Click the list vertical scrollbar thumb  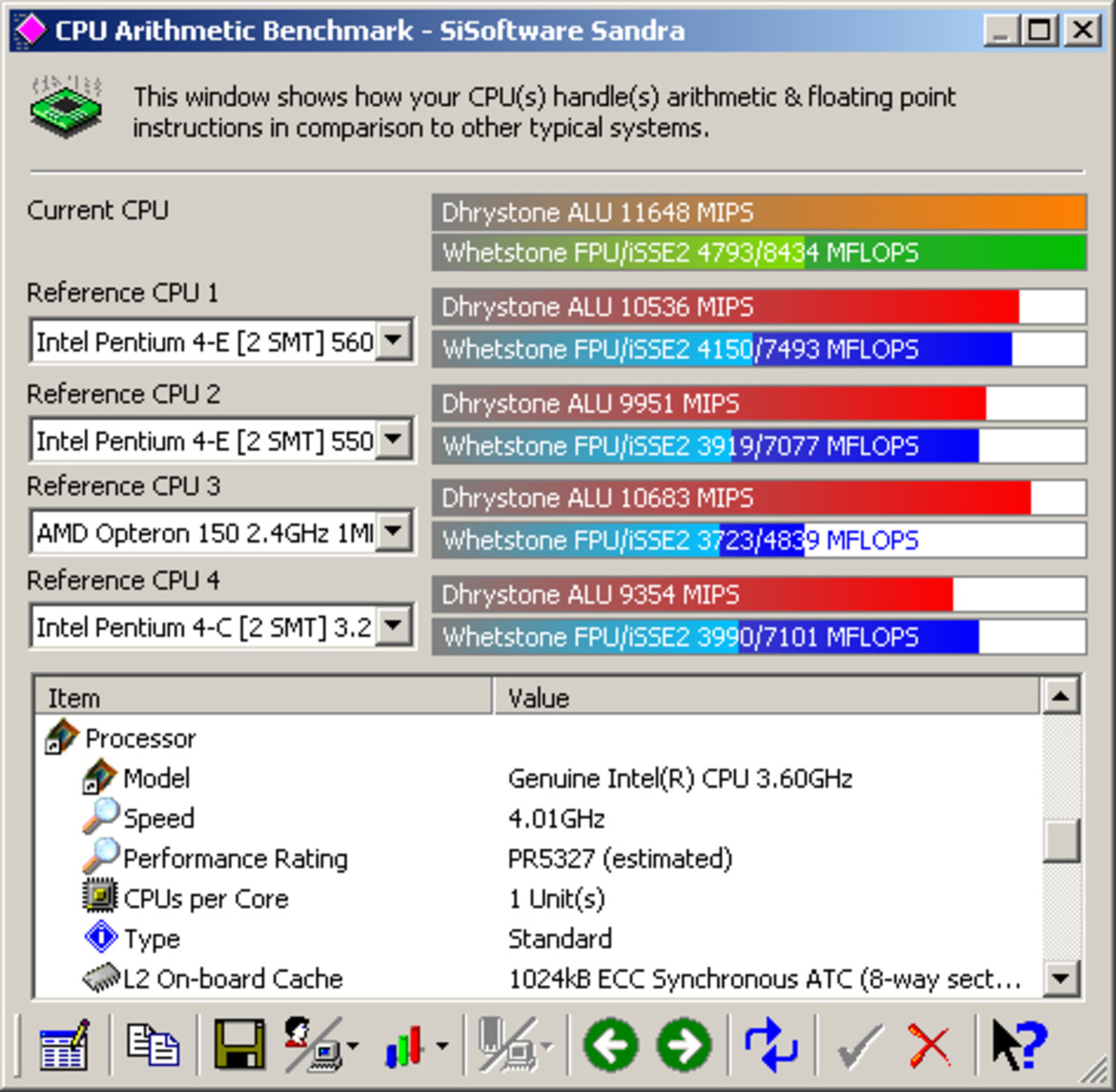tap(1061, 841)
